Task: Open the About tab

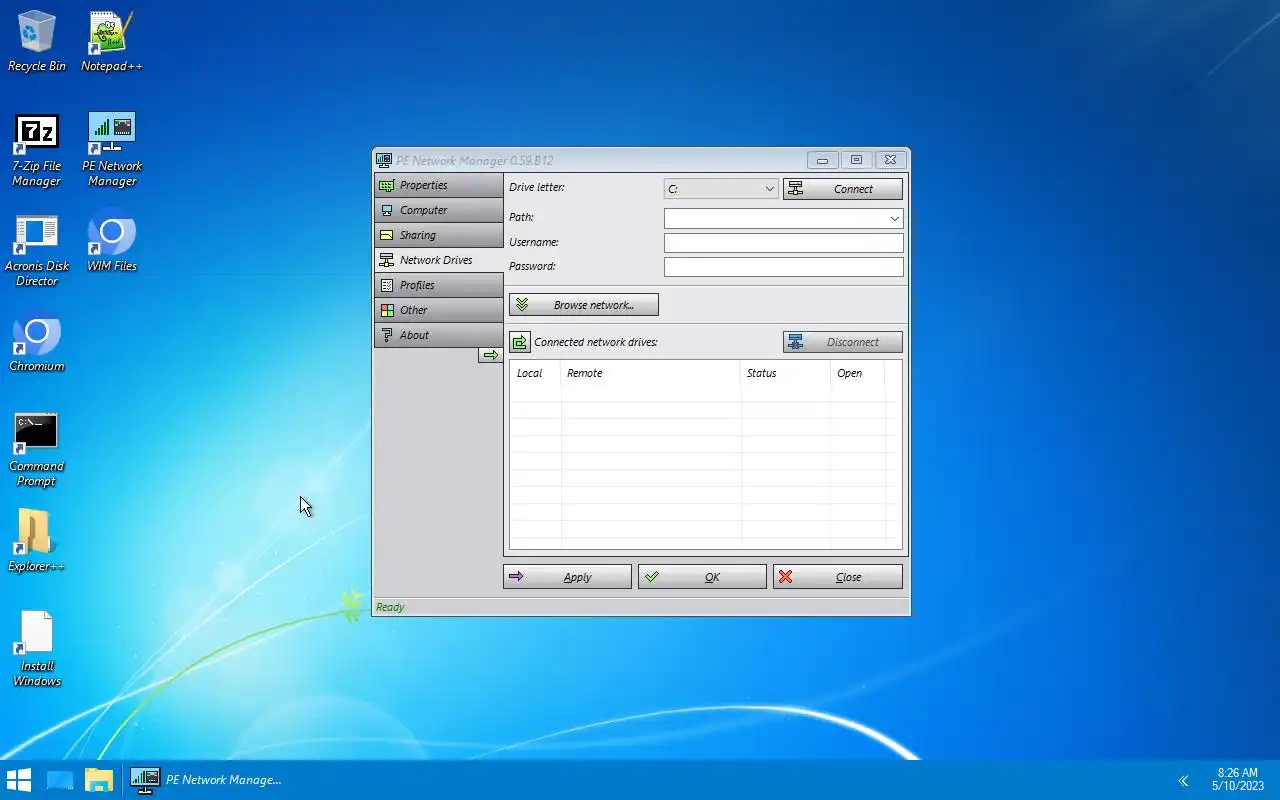Action: coord(439,335)
